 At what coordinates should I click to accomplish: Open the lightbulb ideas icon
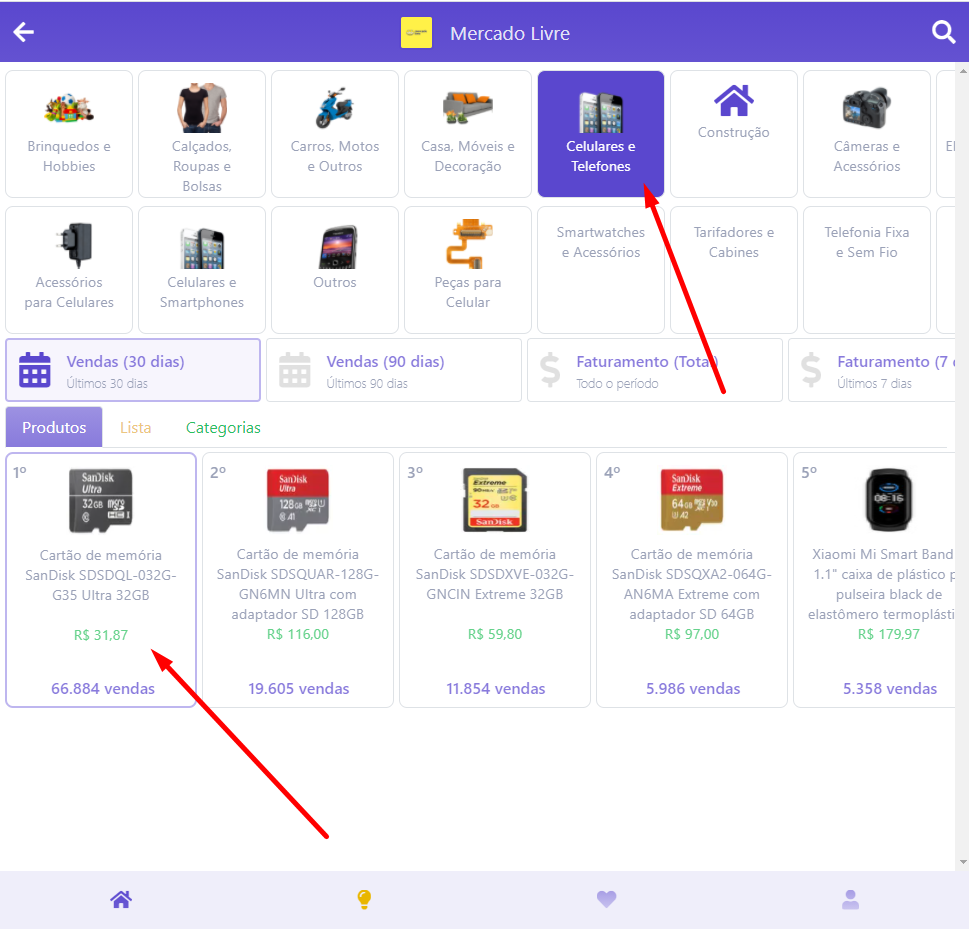(364, 899)
